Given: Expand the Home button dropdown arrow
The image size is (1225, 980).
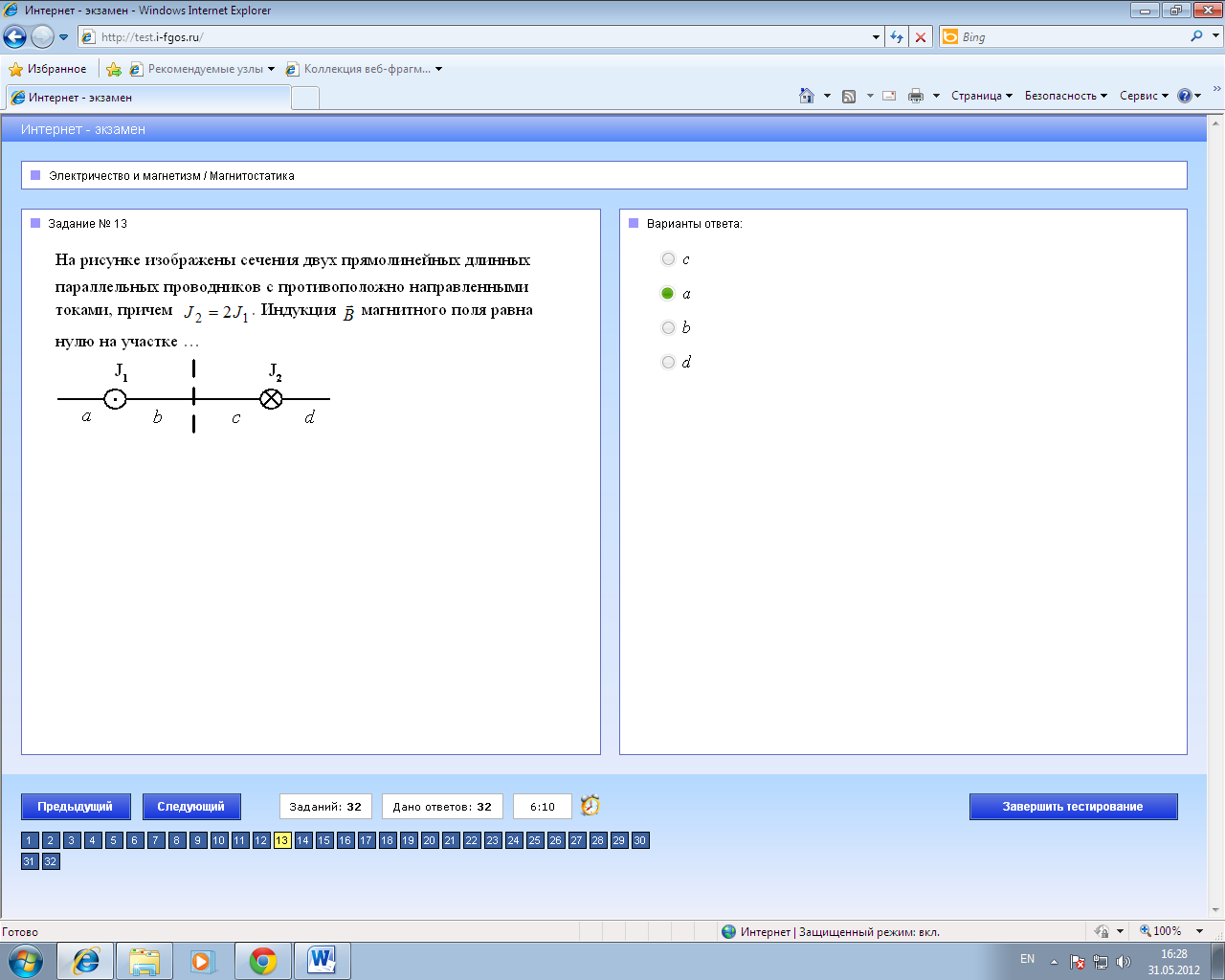Looking at the screenshot, I should (x=827, y=96).
